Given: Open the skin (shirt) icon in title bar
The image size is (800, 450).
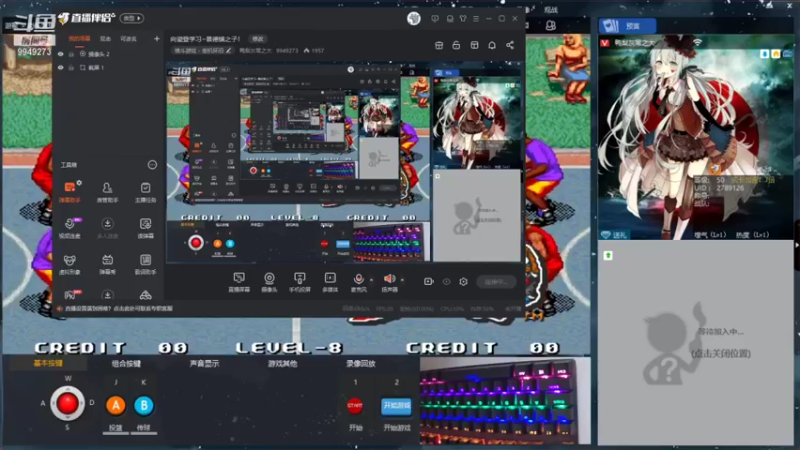Looking at the screenshot, I should pyautogui.click(x=463, y=19).
